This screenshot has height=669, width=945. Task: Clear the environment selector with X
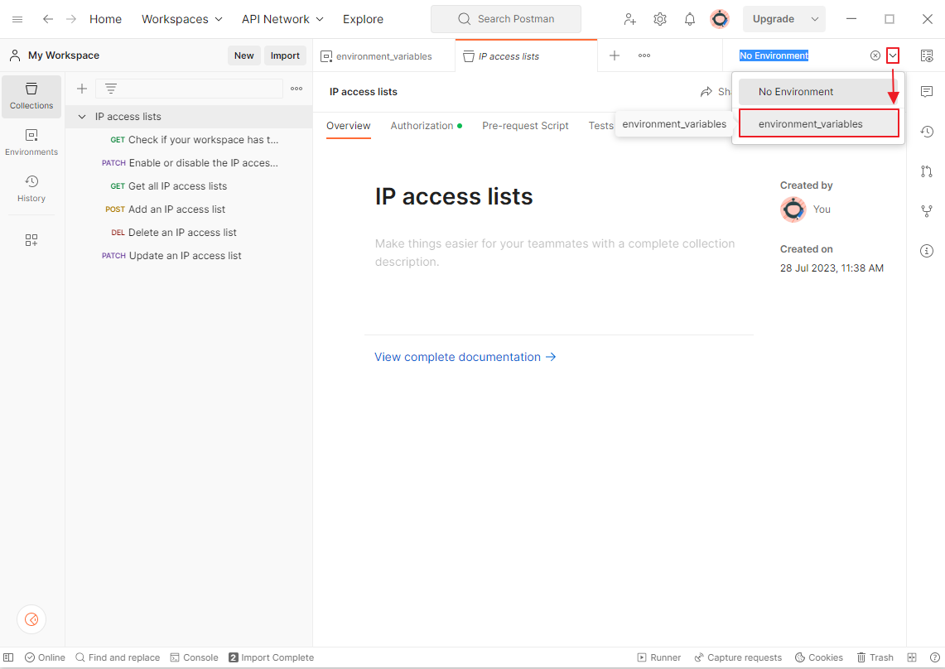point(875,55)
